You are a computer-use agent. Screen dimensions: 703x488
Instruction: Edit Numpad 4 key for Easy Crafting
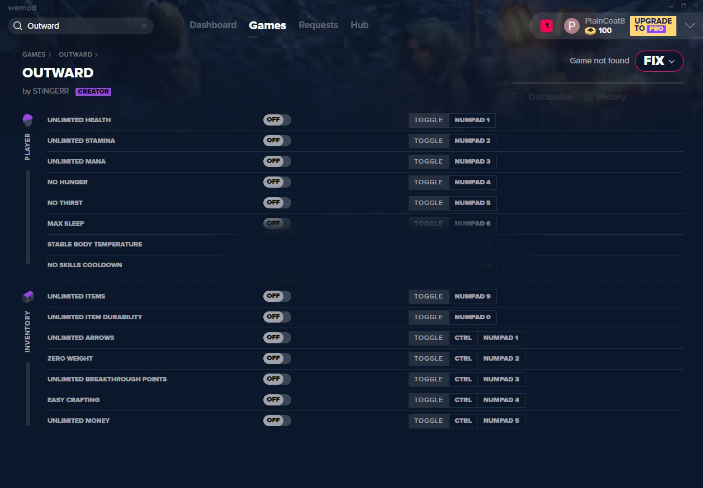[501, 400]
